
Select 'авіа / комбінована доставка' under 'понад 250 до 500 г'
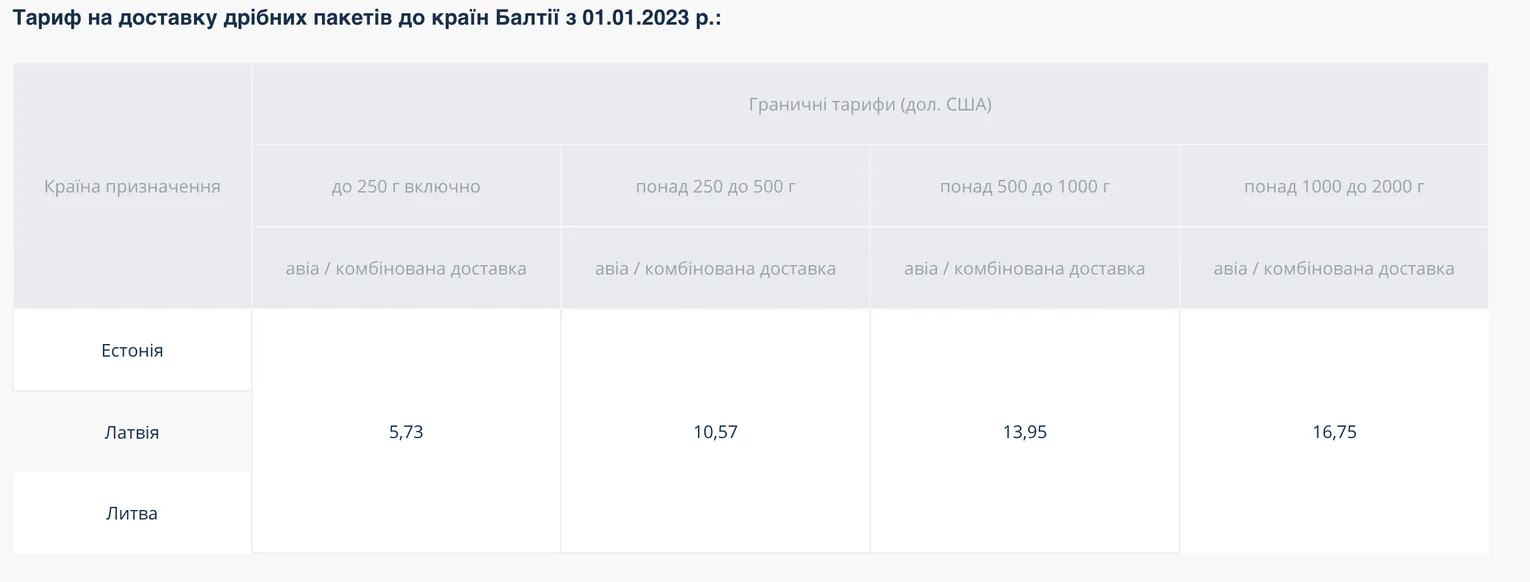pyautogui.click(x=715, y=268)
